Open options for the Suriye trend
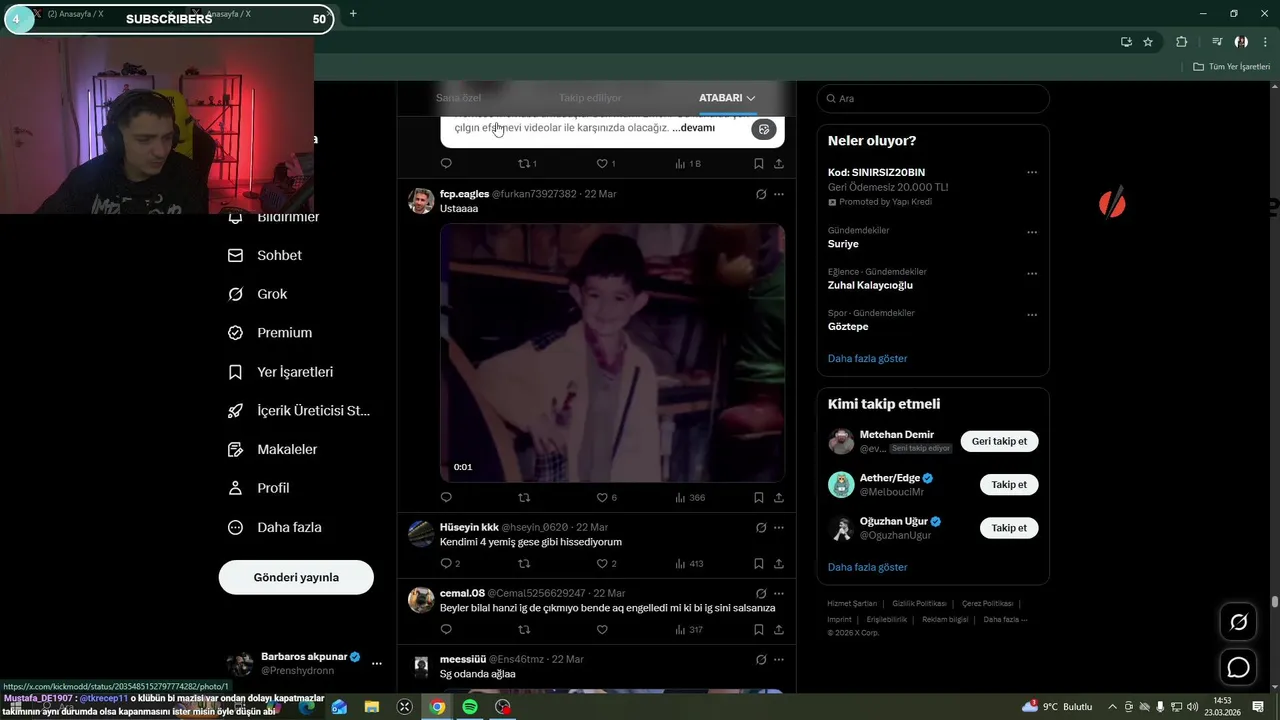The width and height of the screenshot is (1280, 720). tap(1032, 232)
